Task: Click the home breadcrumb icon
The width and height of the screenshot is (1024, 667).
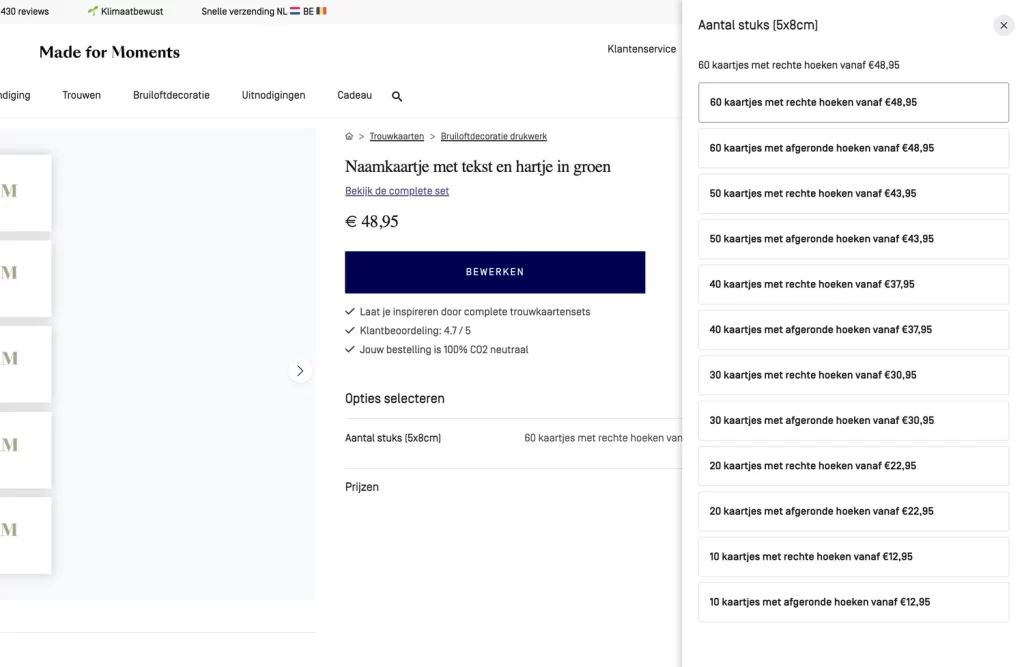Action: tap(349, 137)
